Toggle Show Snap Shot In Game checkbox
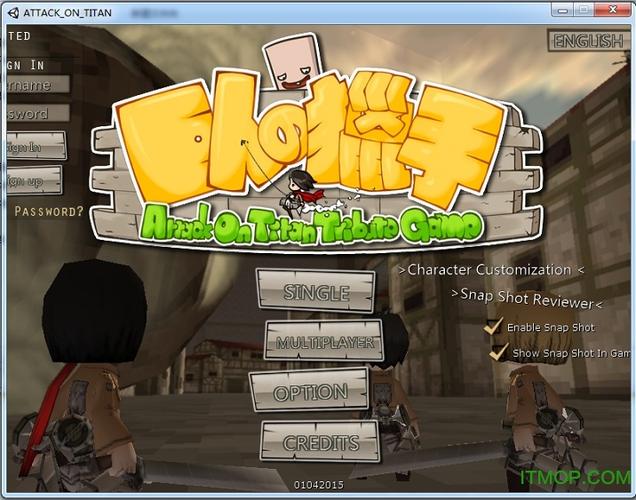 [498, 352]
